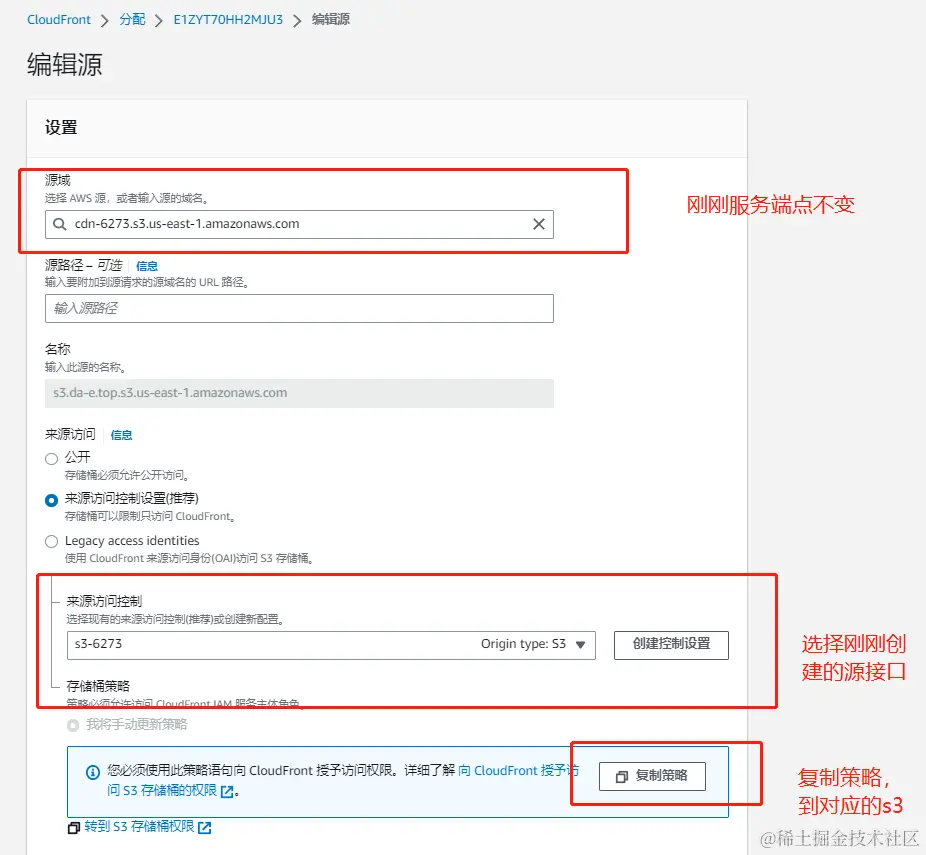926x855 pixels.
Task: Click the 设置 section heading
Action: pyautogui.click(x=61, y=127)
